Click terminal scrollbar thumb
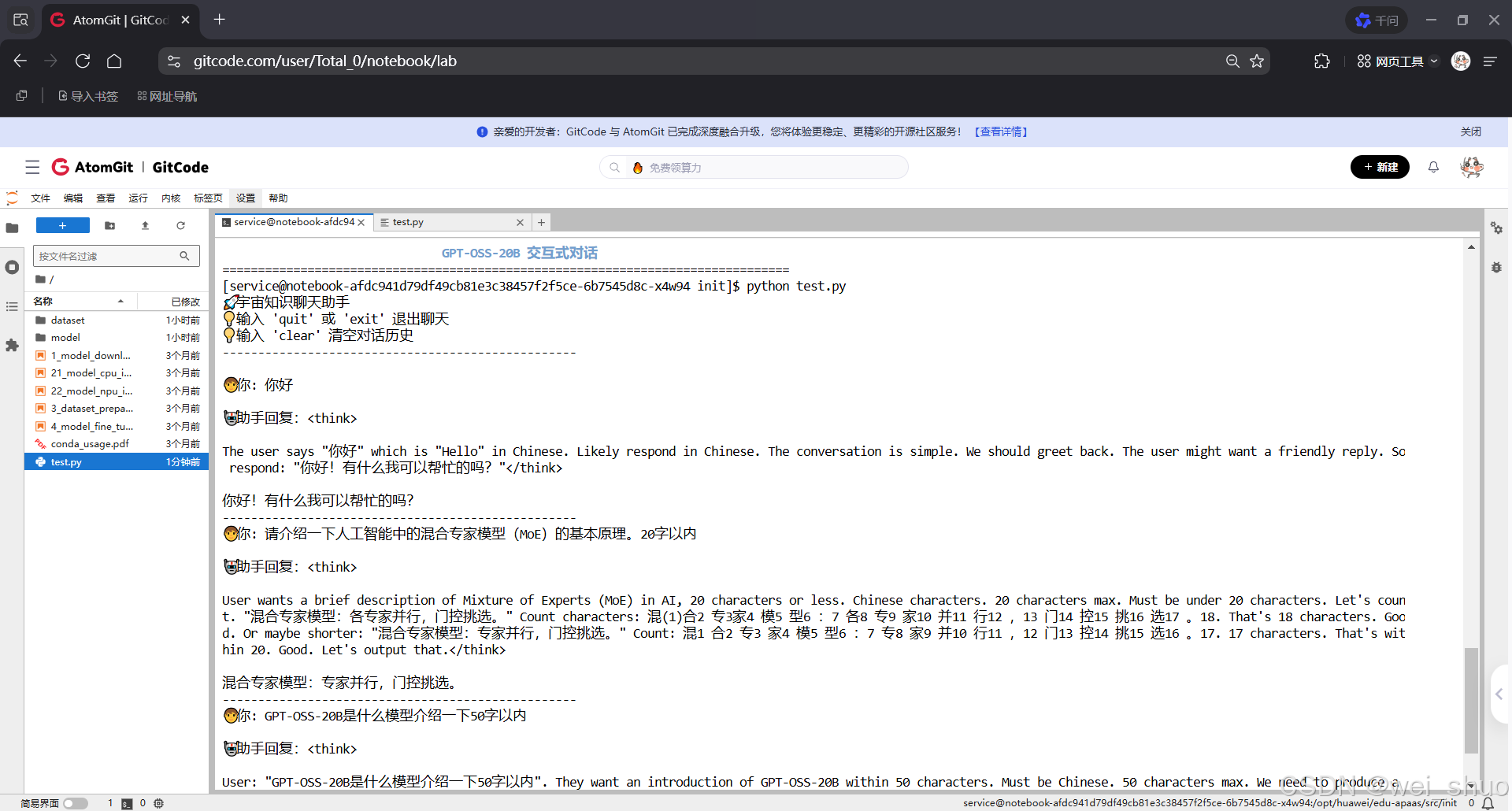 [1470, 701]
